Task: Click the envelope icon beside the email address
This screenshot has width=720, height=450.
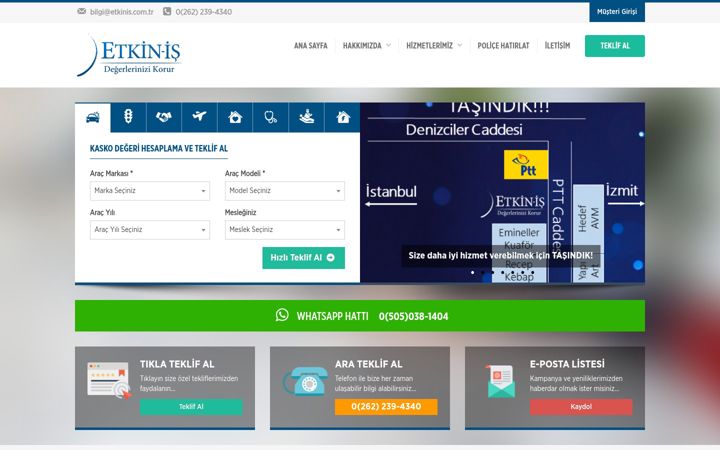Action: 82,11
